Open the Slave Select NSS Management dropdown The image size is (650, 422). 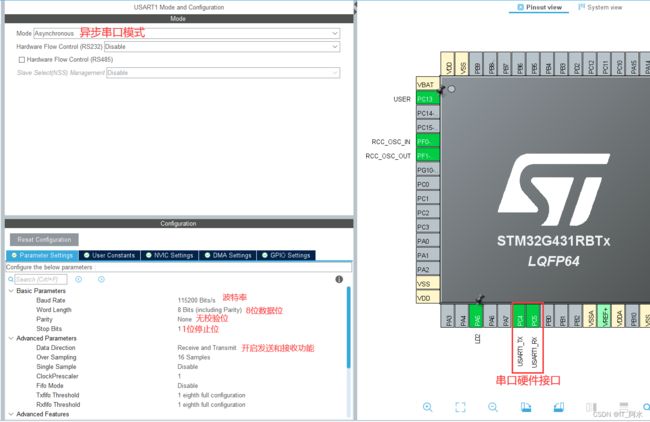pos(223,73)
